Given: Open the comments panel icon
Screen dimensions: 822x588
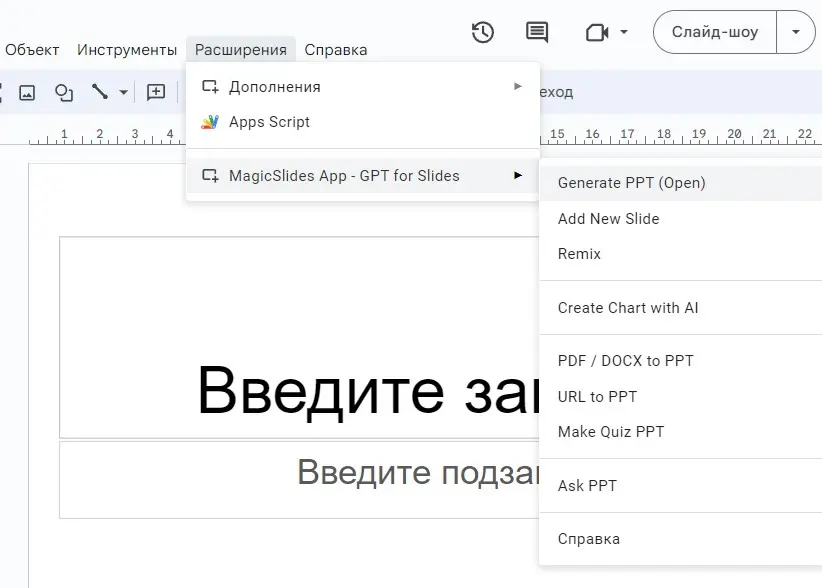Looking at the screenshot, I should [x=536, y=32].
